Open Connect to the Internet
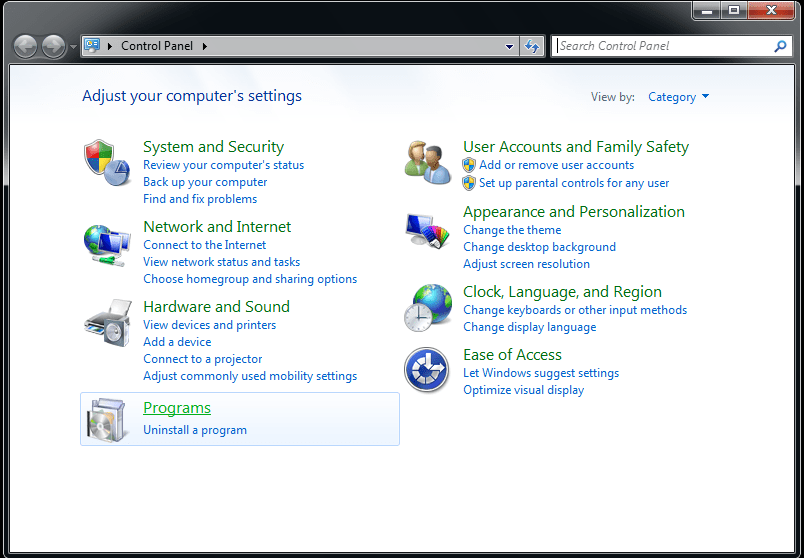The width and height of the screenshot is (804, 558). click(205, 245)
